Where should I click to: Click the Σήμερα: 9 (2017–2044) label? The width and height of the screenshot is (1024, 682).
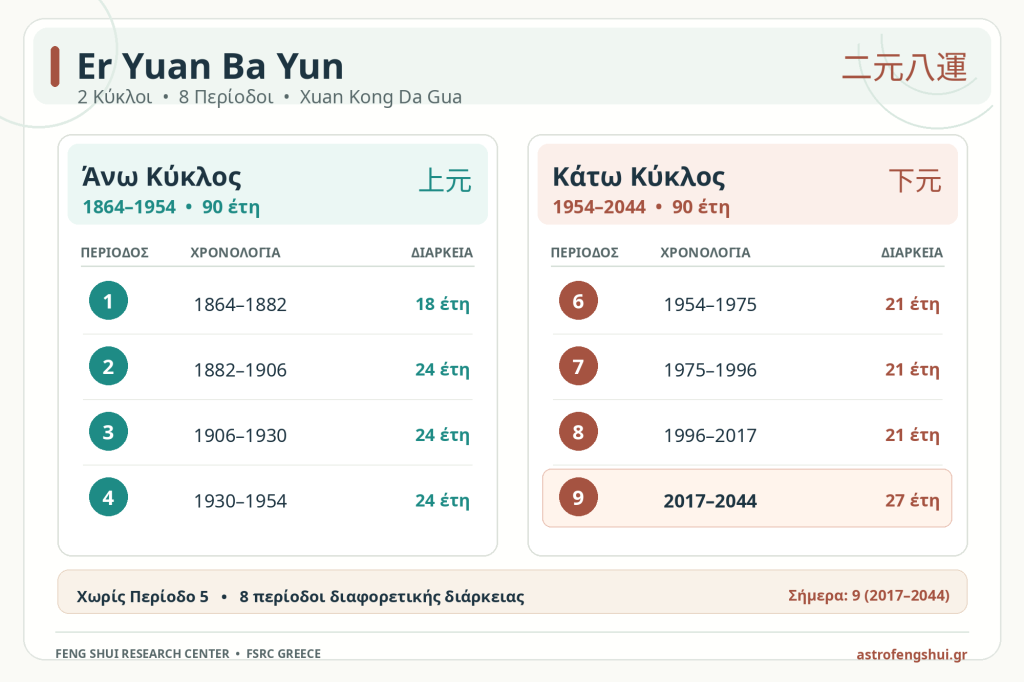[869, 595]
